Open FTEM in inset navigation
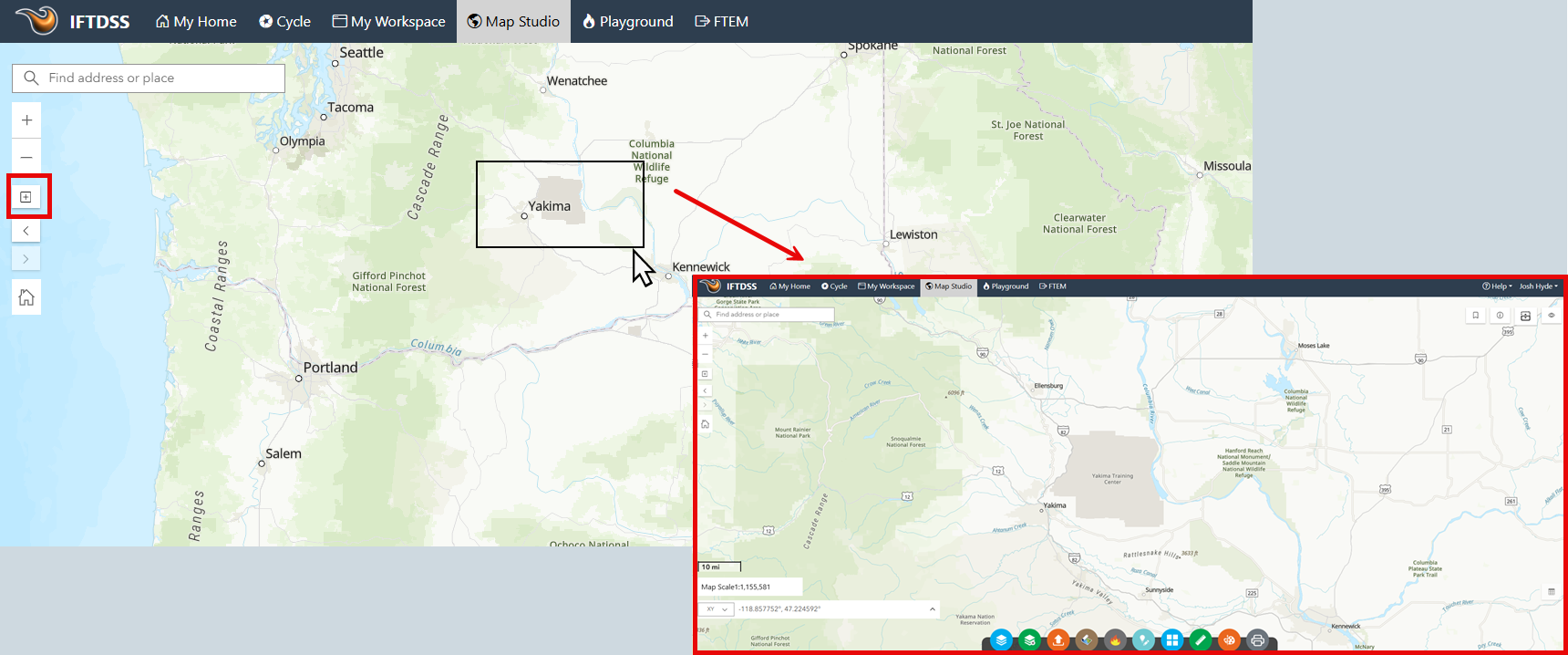The image size is (1568, 655). (1053, 286)
